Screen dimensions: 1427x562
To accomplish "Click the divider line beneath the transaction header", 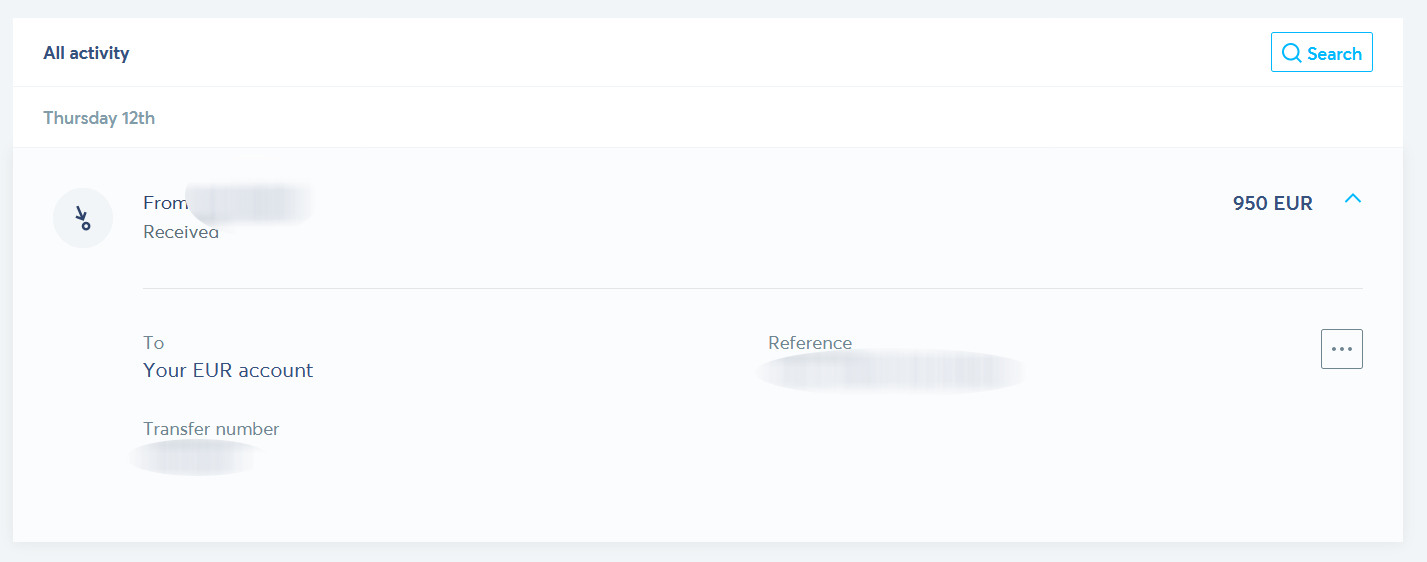I will click(x=752, y=288).
